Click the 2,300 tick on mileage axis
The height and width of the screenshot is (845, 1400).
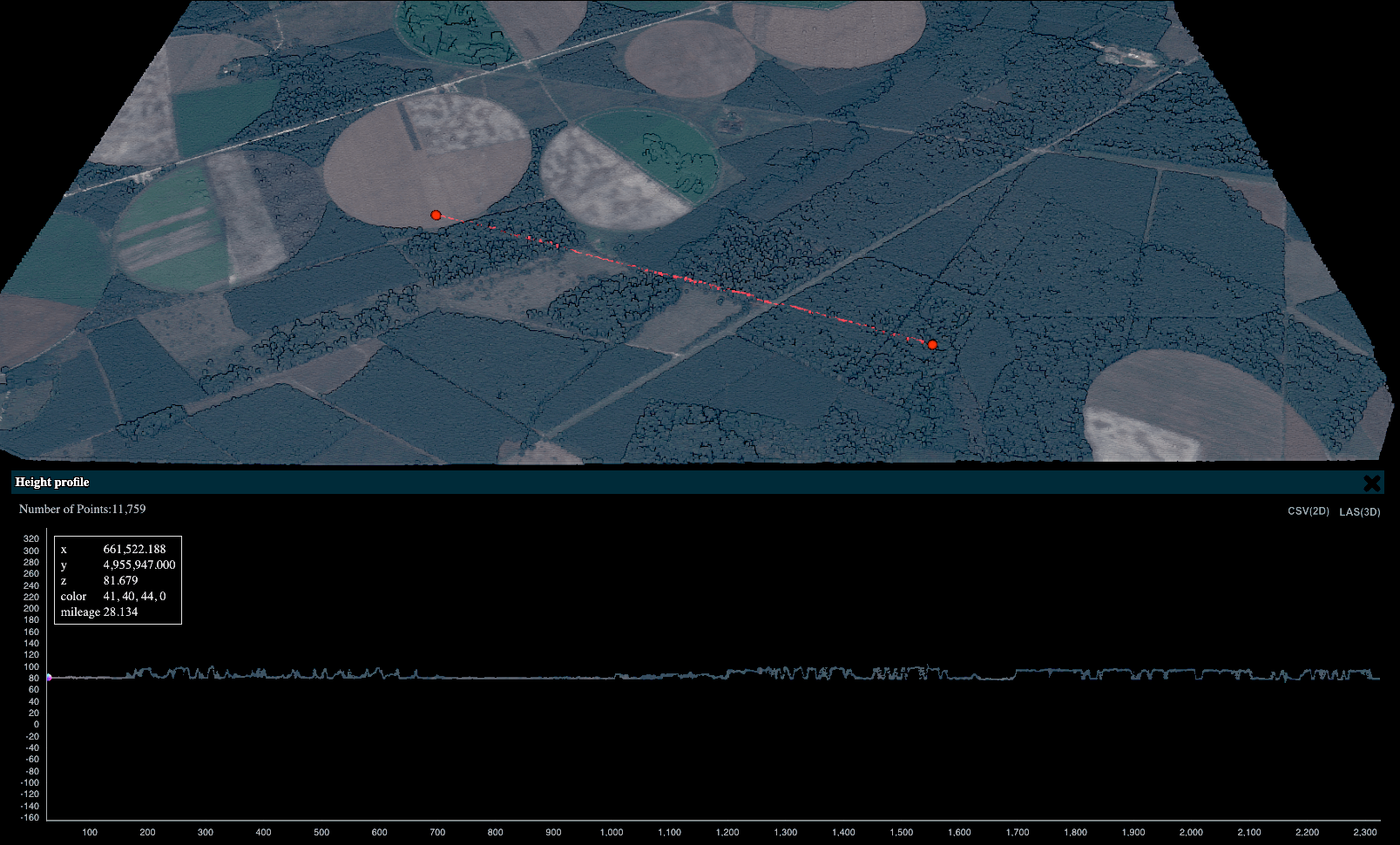pyautogui.click(x=1364, y=832)
